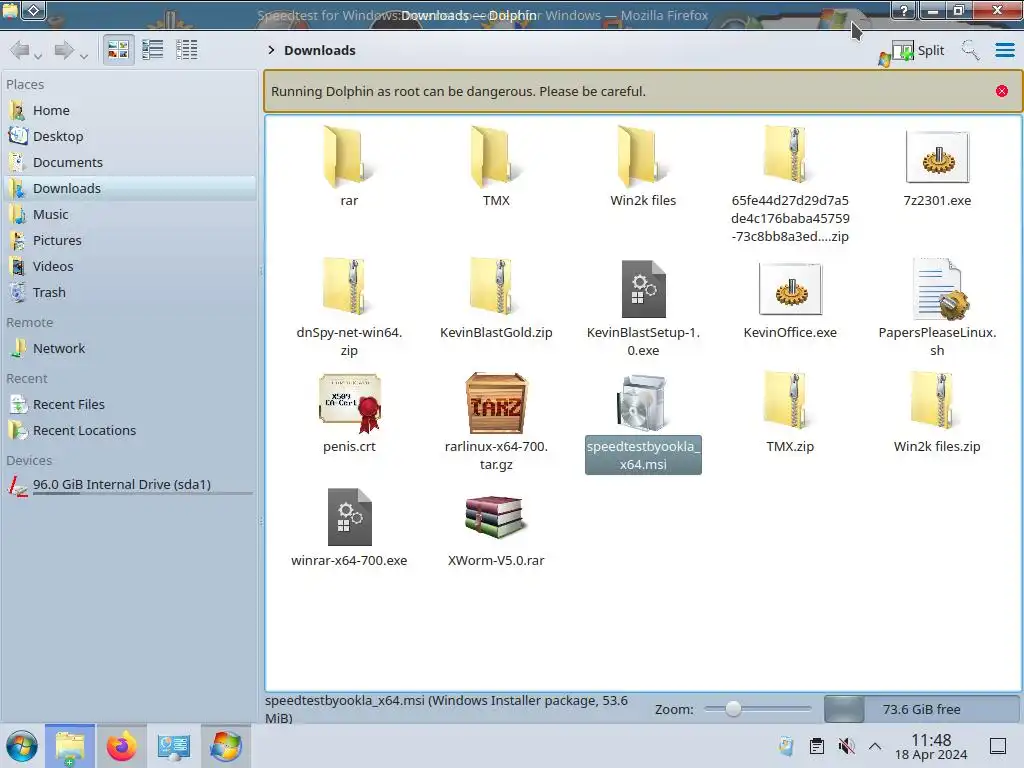Select Downloads in Places panel
This screenshot has width=1024, height=768.
pos(129,188)
